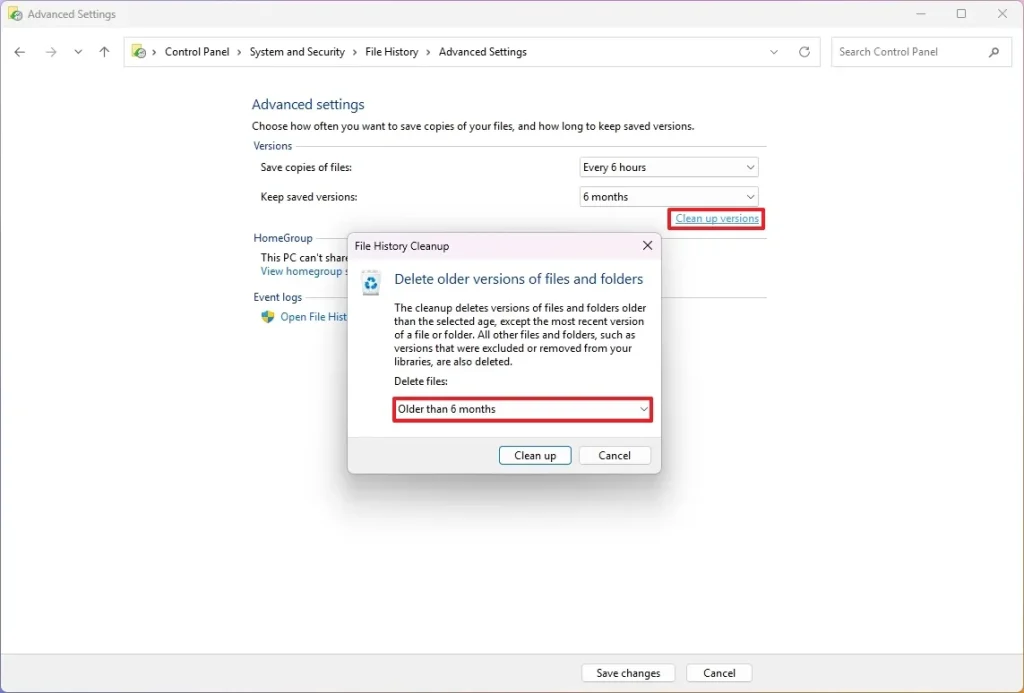This screenshot has width=1024, height=693.
Task: Open recent locations chevron
Action: coord(78,52)
